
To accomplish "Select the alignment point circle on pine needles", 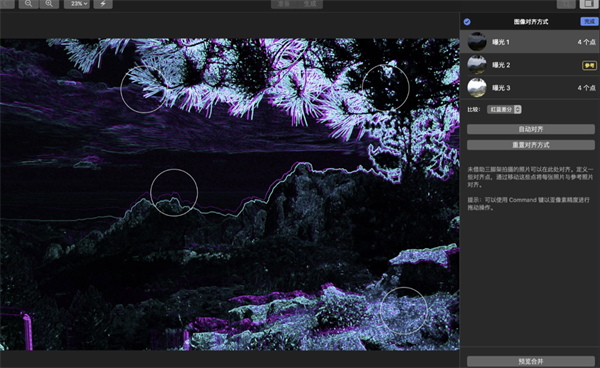I will pos(144,89).
